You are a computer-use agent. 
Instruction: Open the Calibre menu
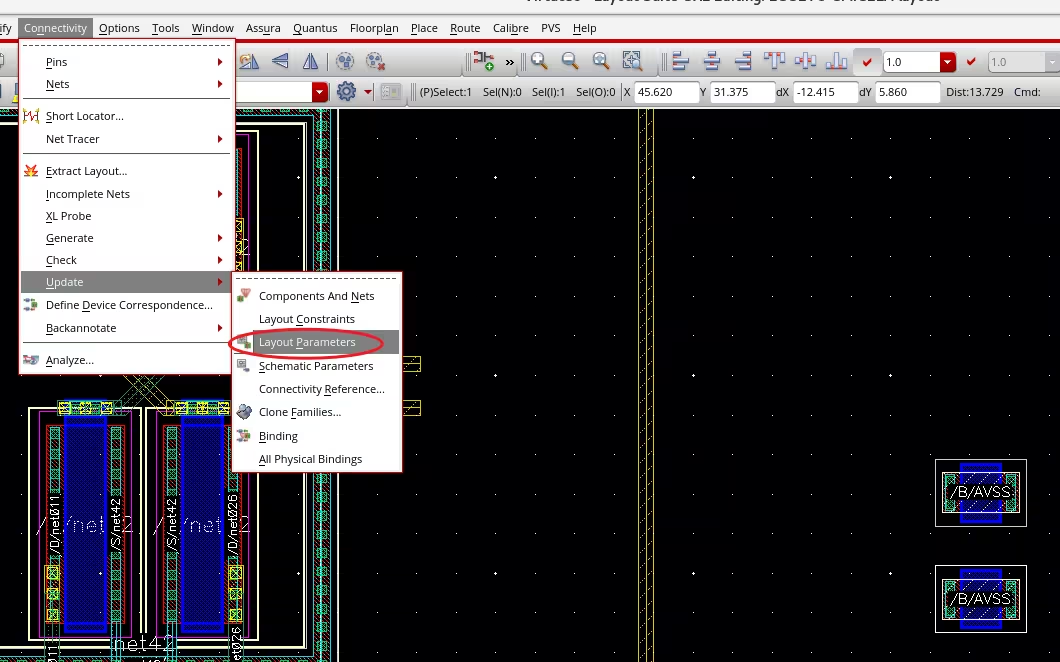[x=510, y=28]
